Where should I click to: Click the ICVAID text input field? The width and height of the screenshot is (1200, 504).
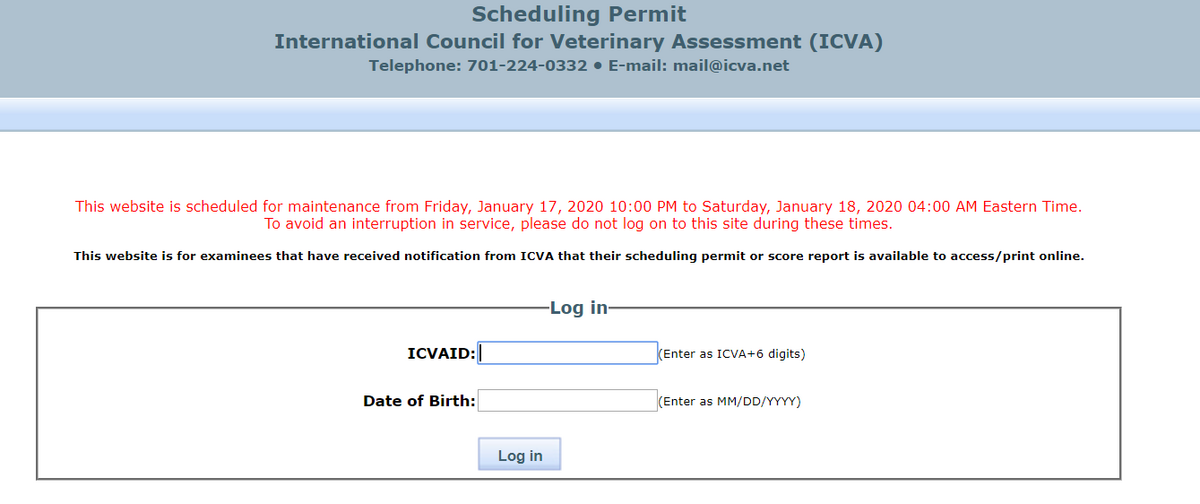click(567, 353)
